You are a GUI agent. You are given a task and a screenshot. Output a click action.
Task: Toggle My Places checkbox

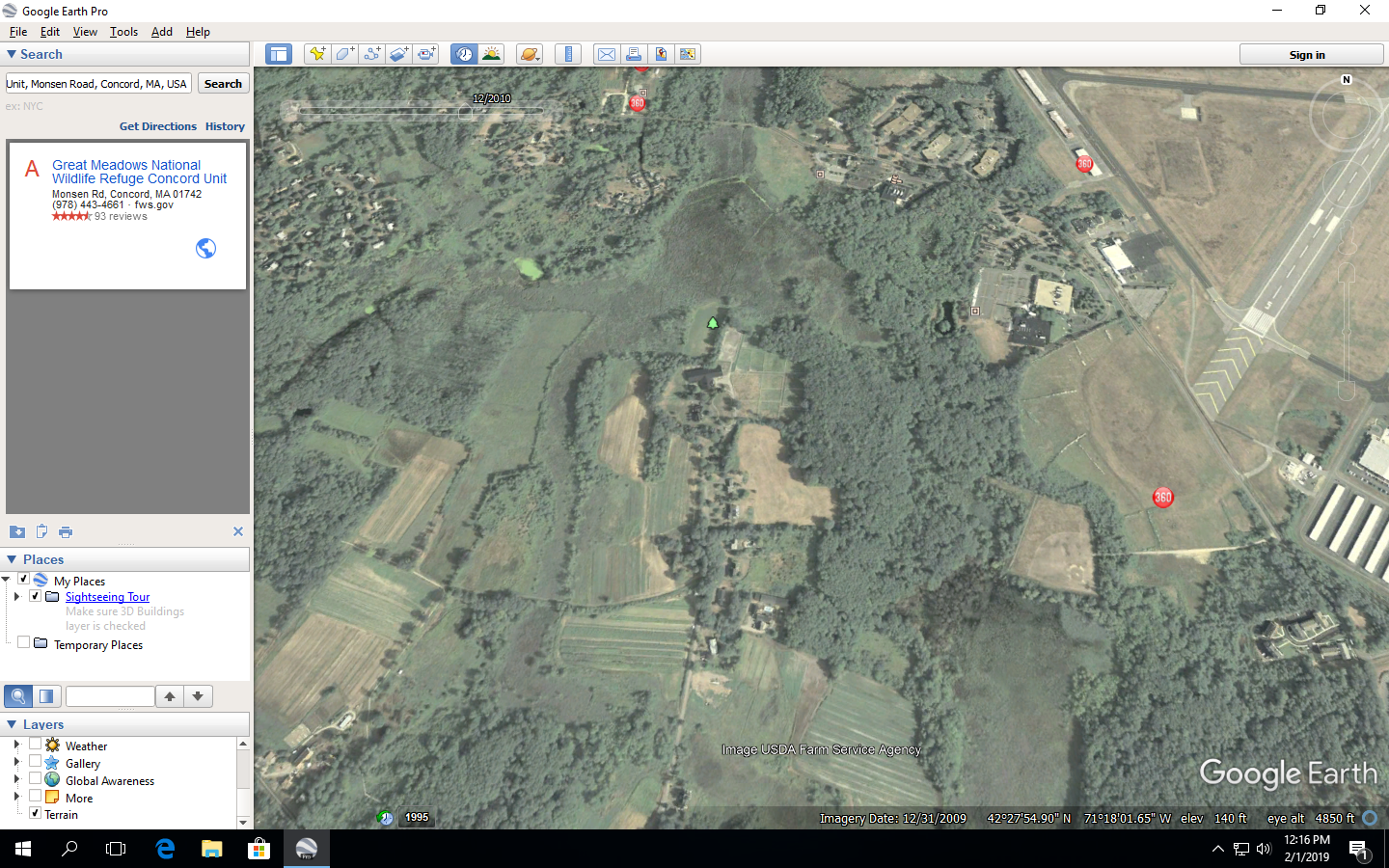[x=24, y=580]
